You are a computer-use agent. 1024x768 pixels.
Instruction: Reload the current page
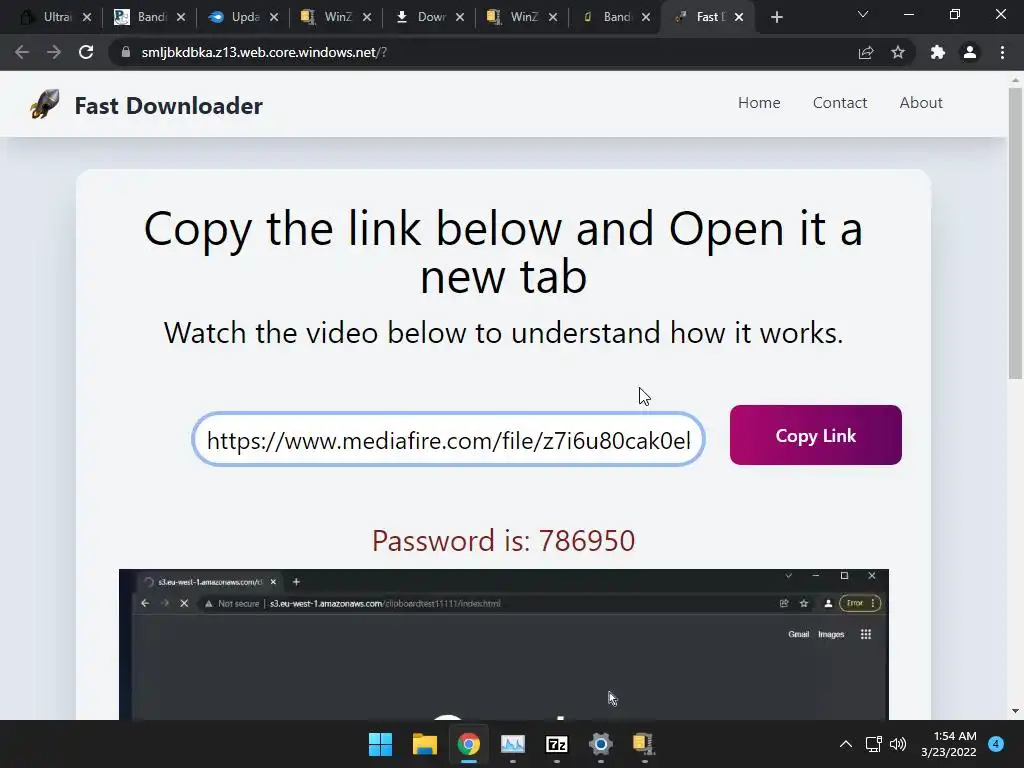(86, 52)
